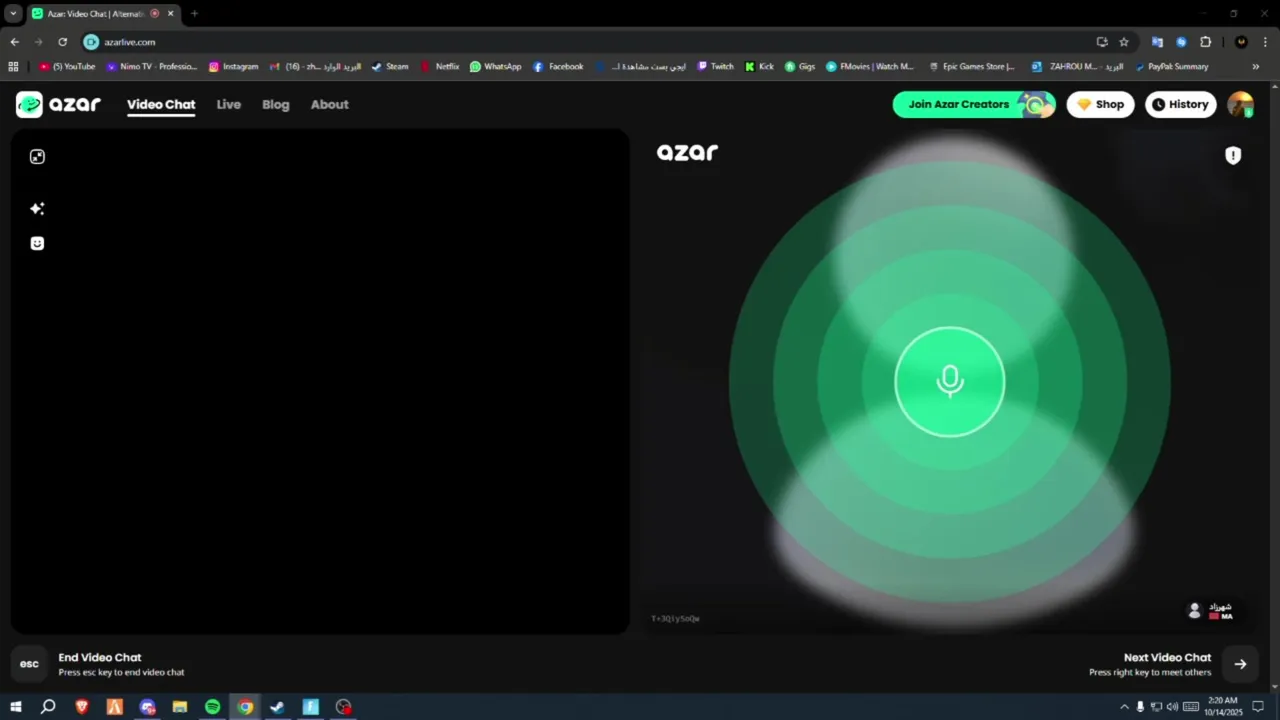The height and width of the screenshot is (720, 1280).
Task: Switch to the Live tab
Action: point(229,104)
